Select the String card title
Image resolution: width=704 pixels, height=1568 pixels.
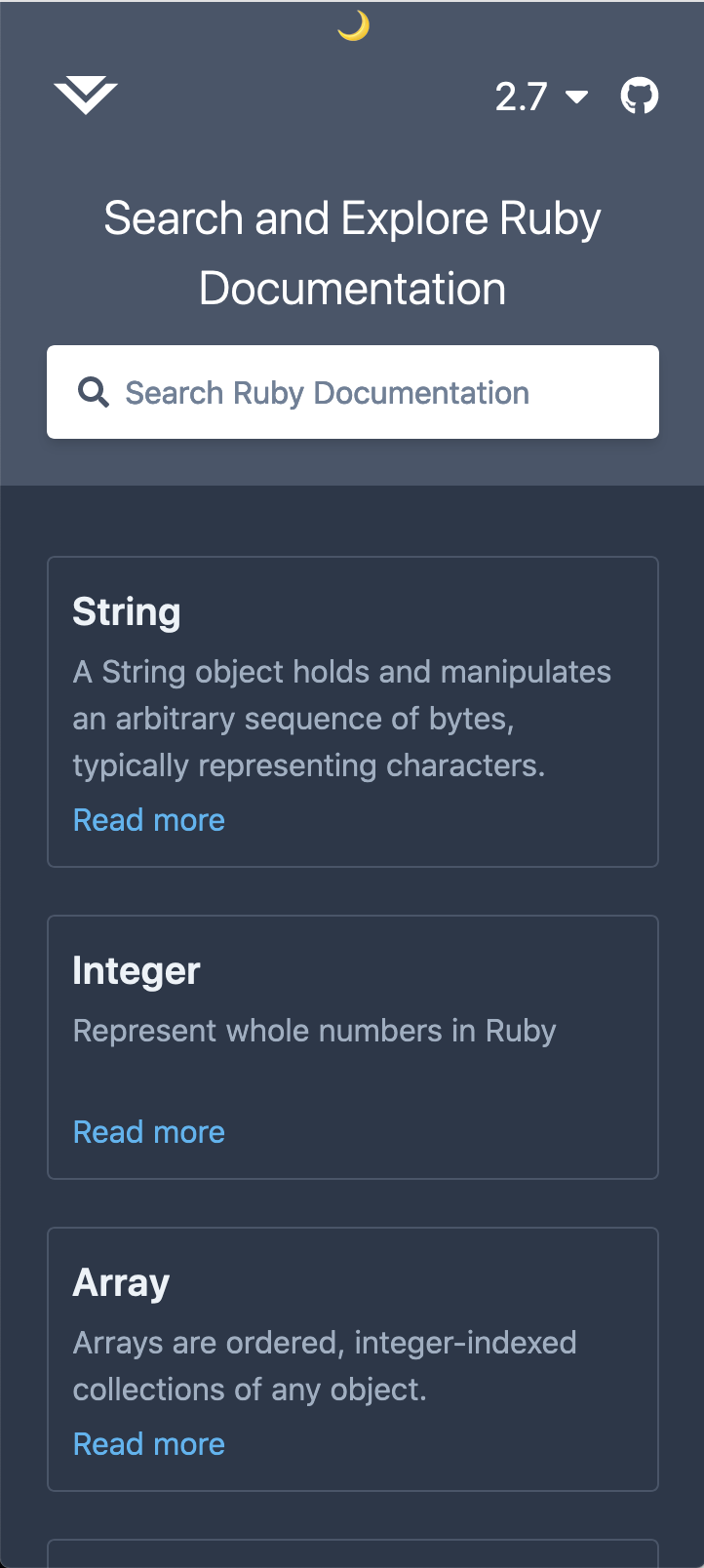pyautogui.click(x=127, y=612)
